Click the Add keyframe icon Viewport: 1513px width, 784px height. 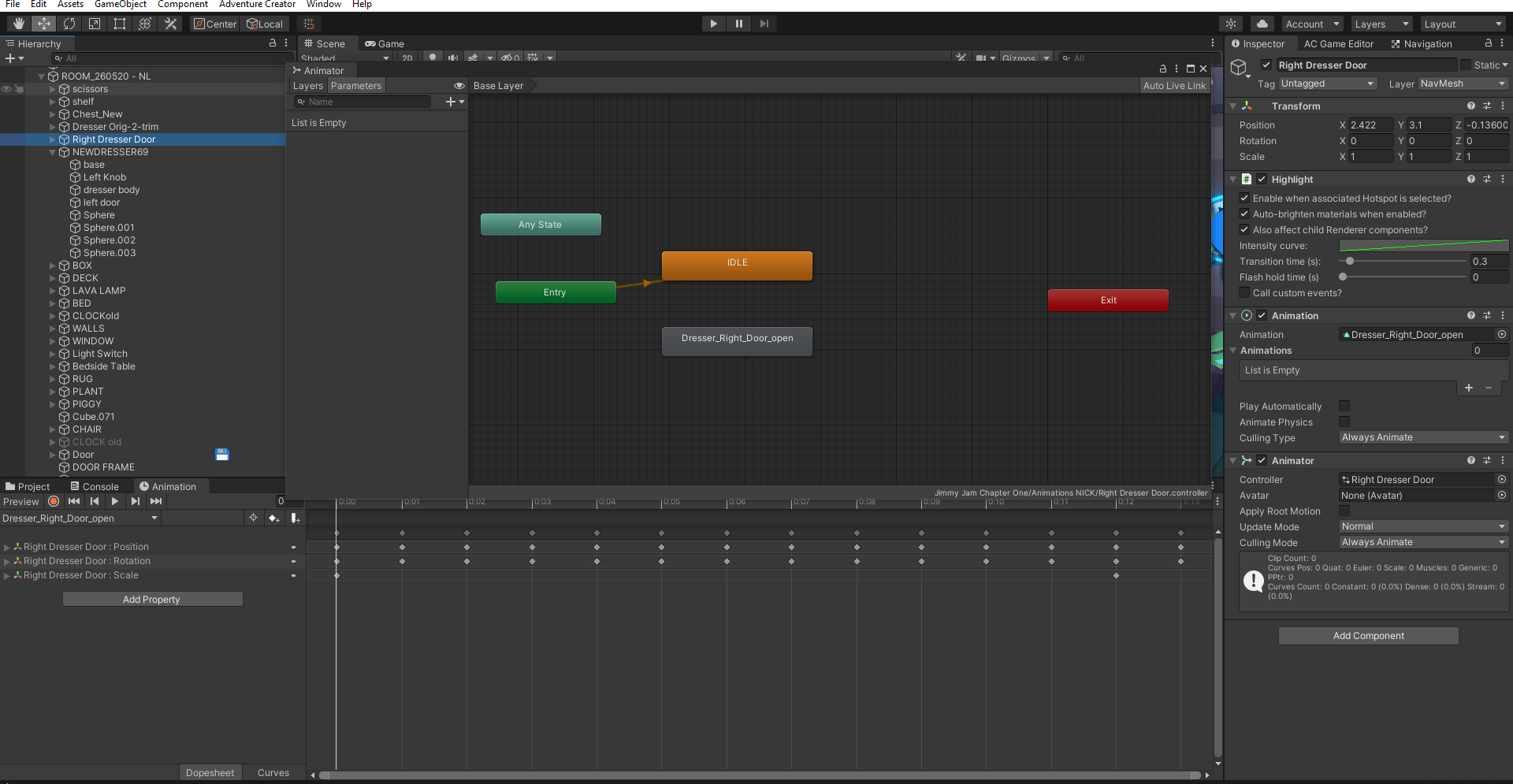[x=274, y=518]
